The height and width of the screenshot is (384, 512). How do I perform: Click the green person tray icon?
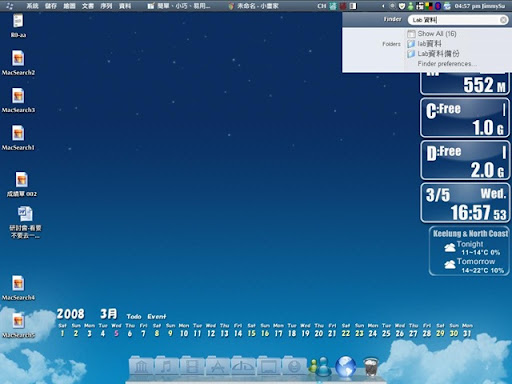pyautogui.click(x=411, y=6)
